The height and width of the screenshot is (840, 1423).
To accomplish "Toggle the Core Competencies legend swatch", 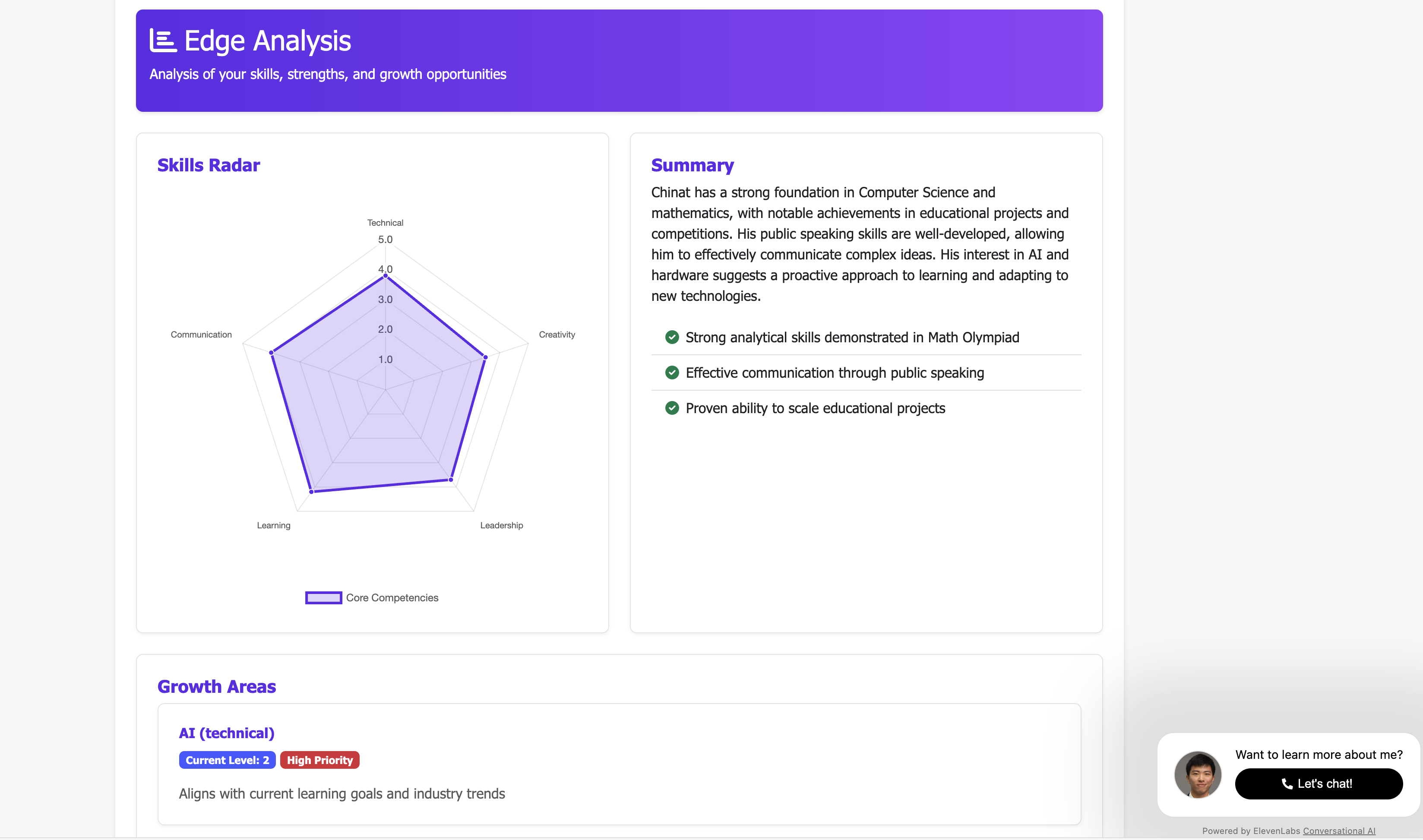I will point(323,598).
